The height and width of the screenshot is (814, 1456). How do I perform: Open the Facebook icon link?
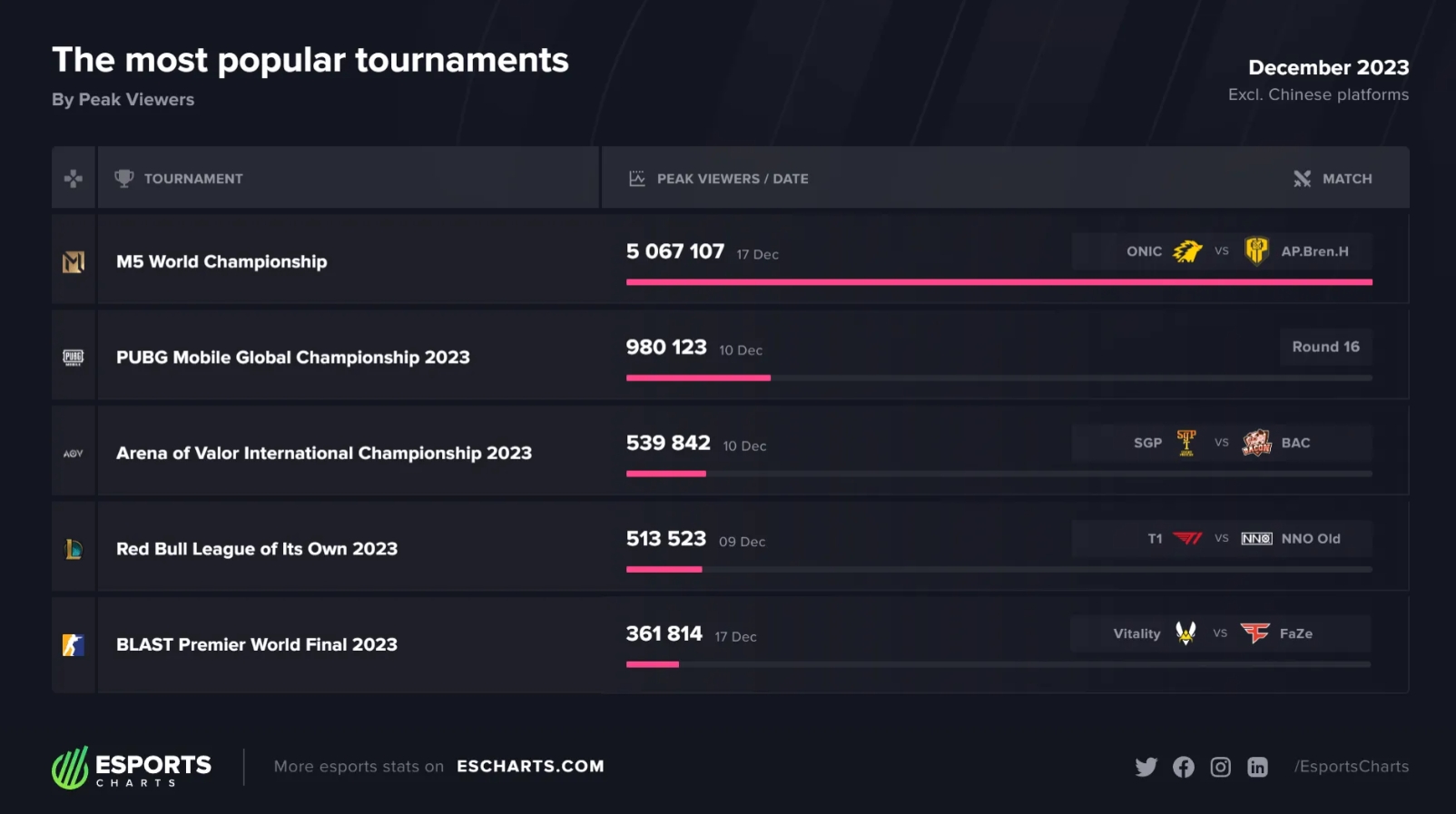coord(1183,767)
